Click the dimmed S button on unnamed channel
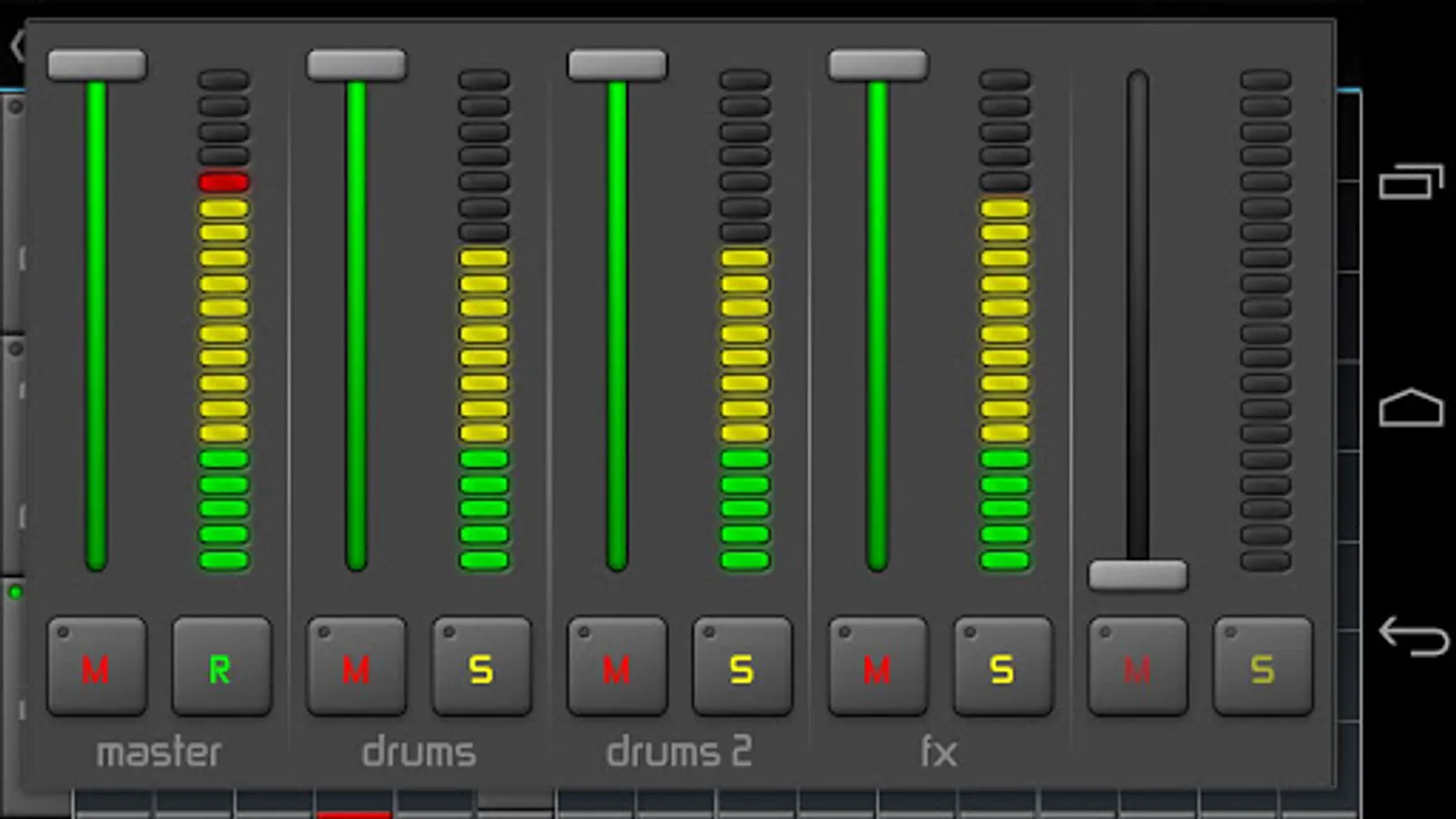This screenshot has height=819, width=1456. 1263,667
